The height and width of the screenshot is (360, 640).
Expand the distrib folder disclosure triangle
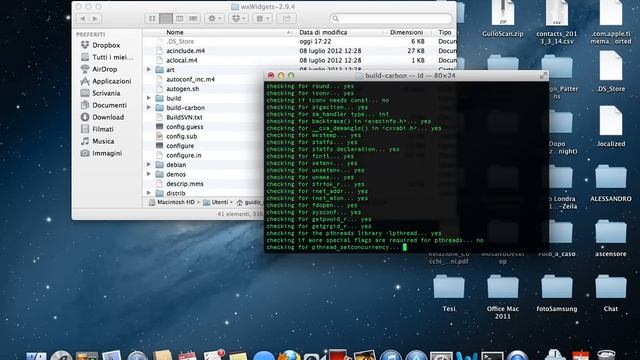(x=149, y=193)
